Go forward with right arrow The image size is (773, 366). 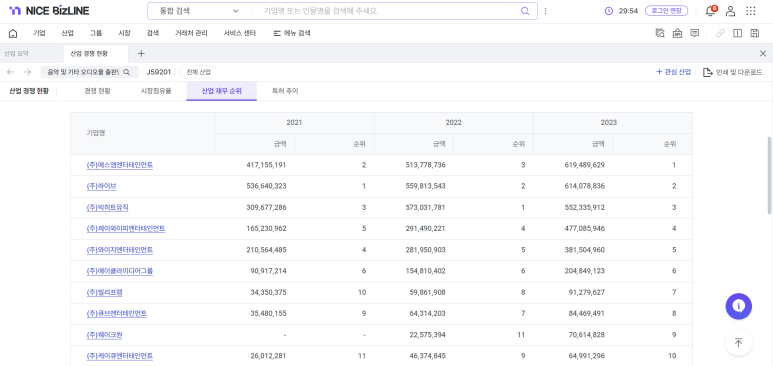[x=28, y=72]
